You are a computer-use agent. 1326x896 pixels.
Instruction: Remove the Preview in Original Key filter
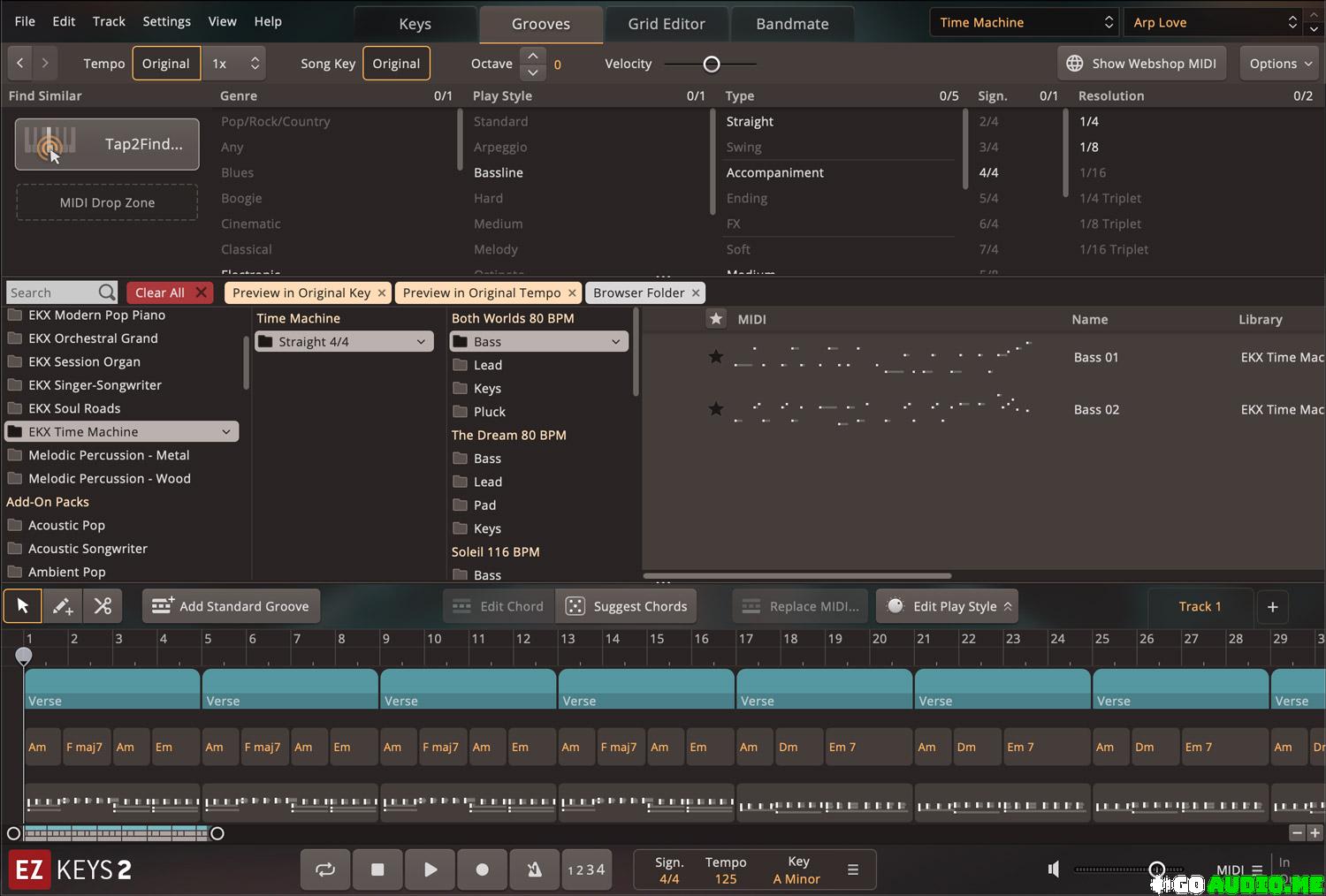(382, 293)
